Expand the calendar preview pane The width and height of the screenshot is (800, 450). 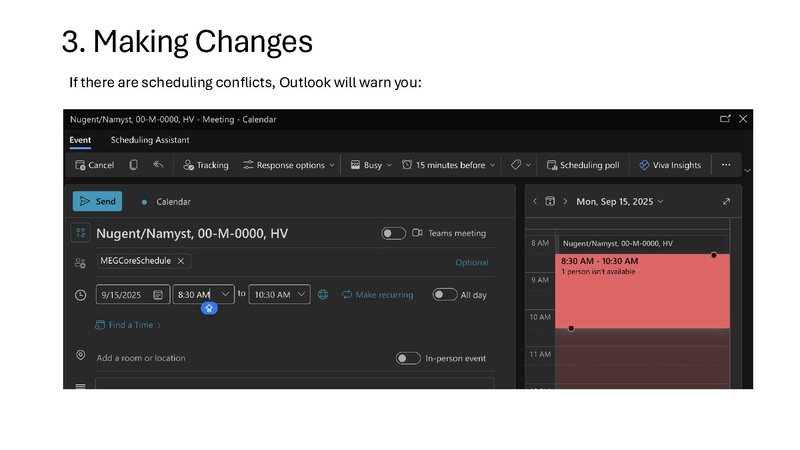(726, 201)
